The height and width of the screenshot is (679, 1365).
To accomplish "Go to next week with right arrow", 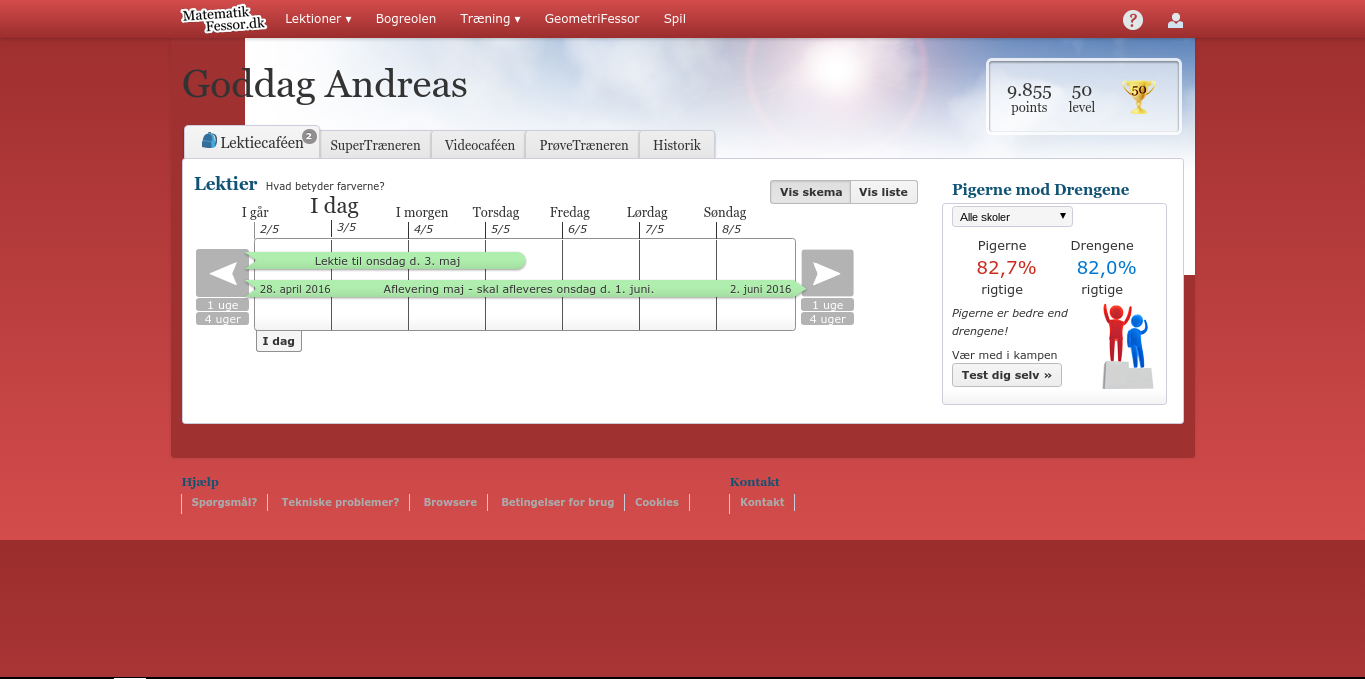I will click(x=828, y=273).
